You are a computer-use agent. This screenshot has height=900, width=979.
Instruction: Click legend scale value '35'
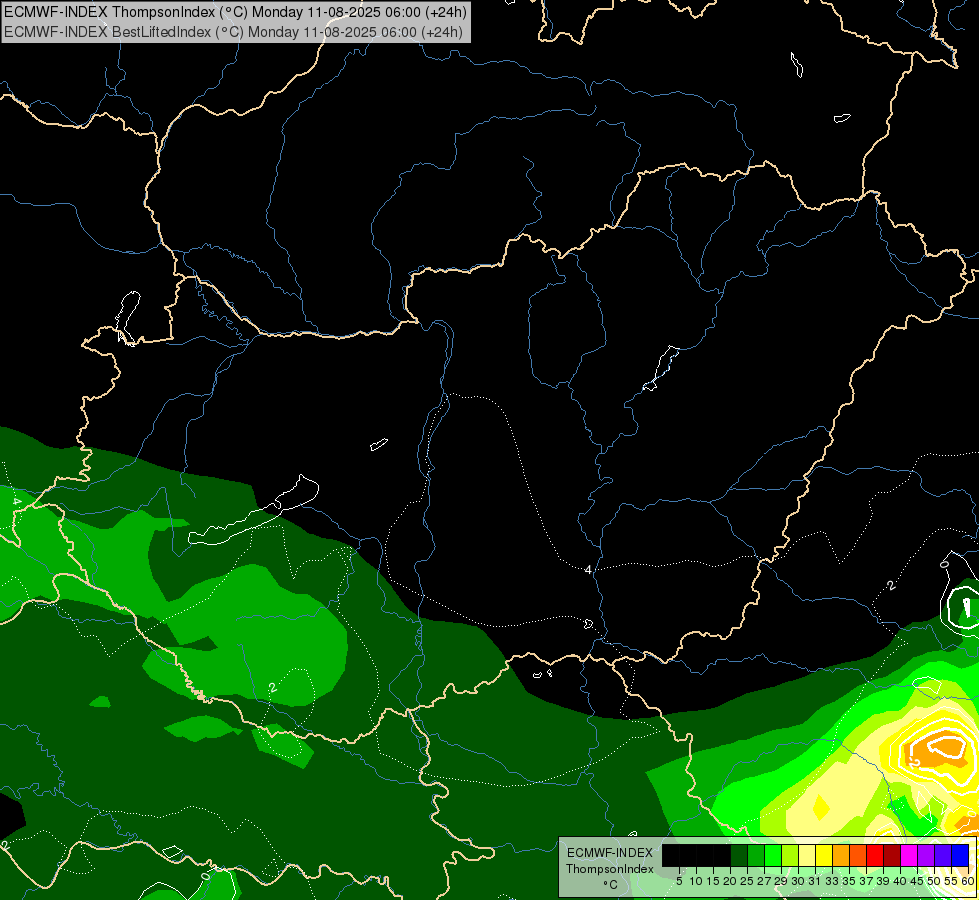[x=849, y=881]
